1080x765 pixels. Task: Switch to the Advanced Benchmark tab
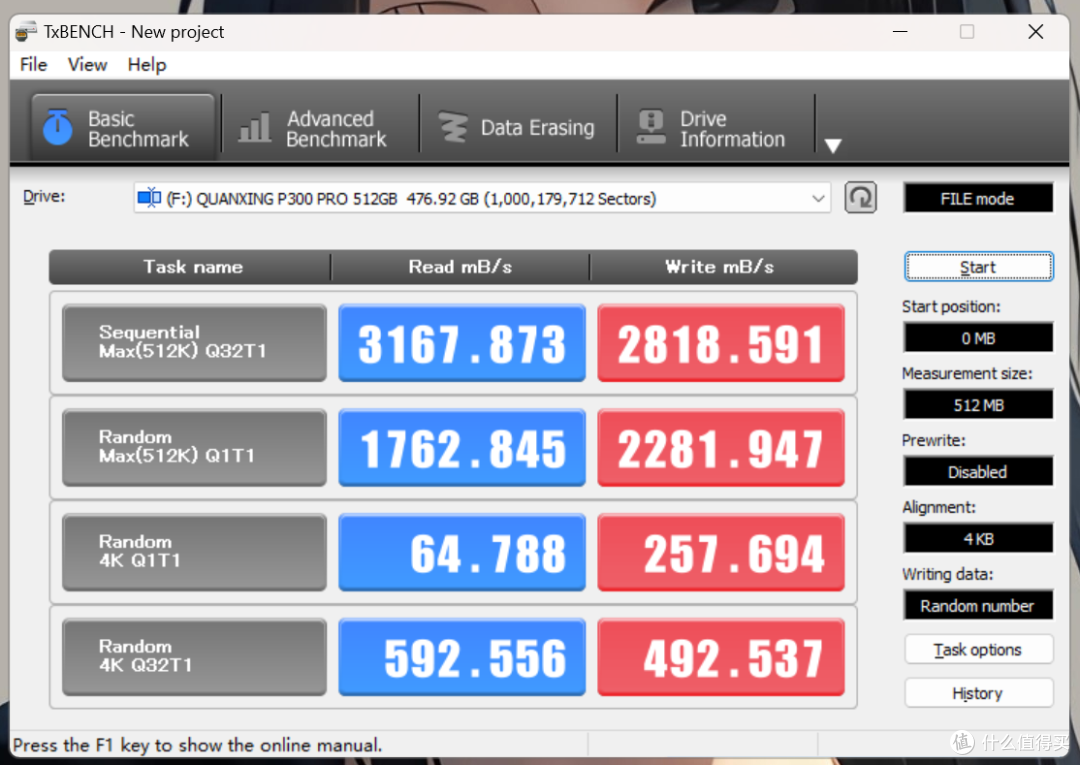pos(320,128)
